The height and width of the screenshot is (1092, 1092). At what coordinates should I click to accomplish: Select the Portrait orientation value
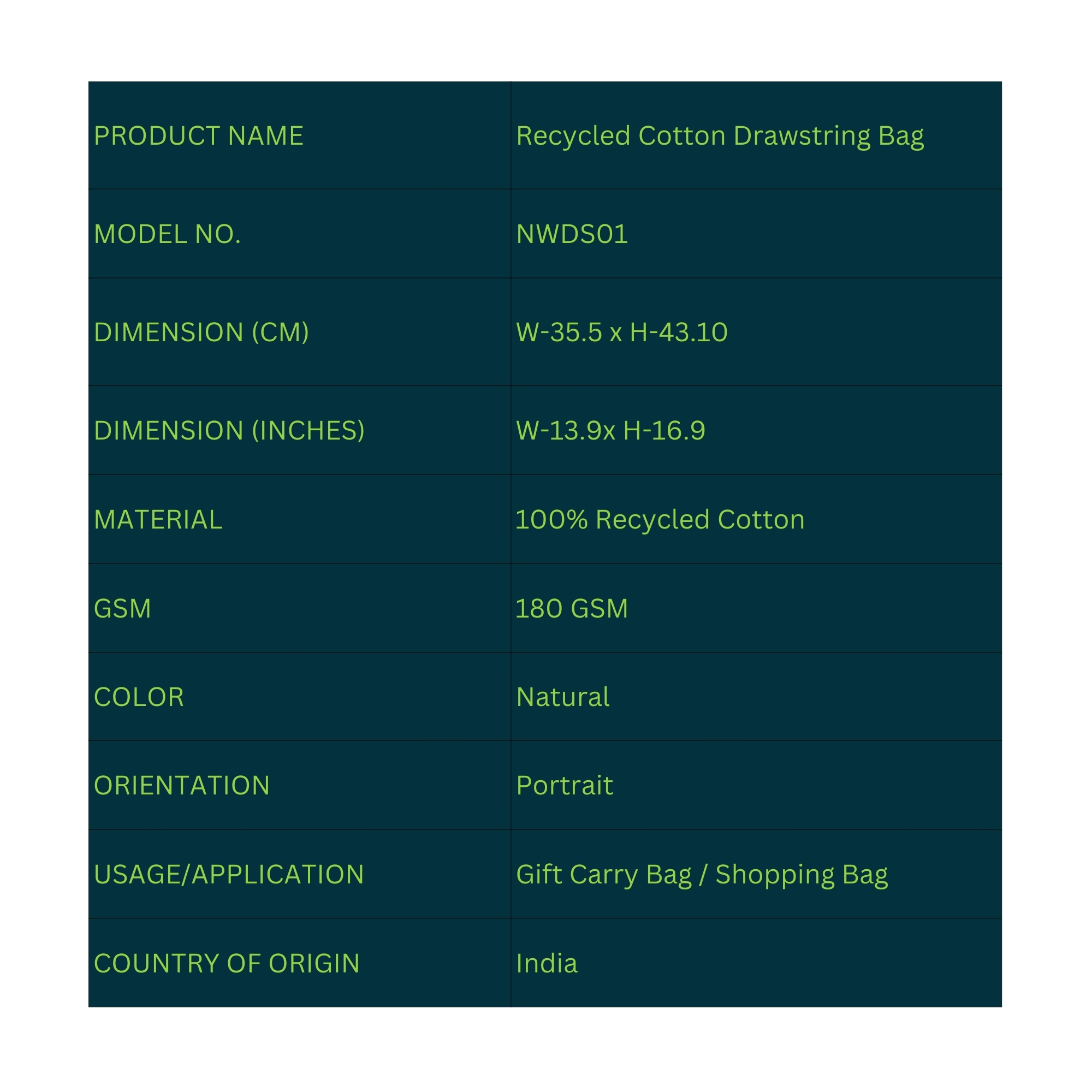click(564, 786)
